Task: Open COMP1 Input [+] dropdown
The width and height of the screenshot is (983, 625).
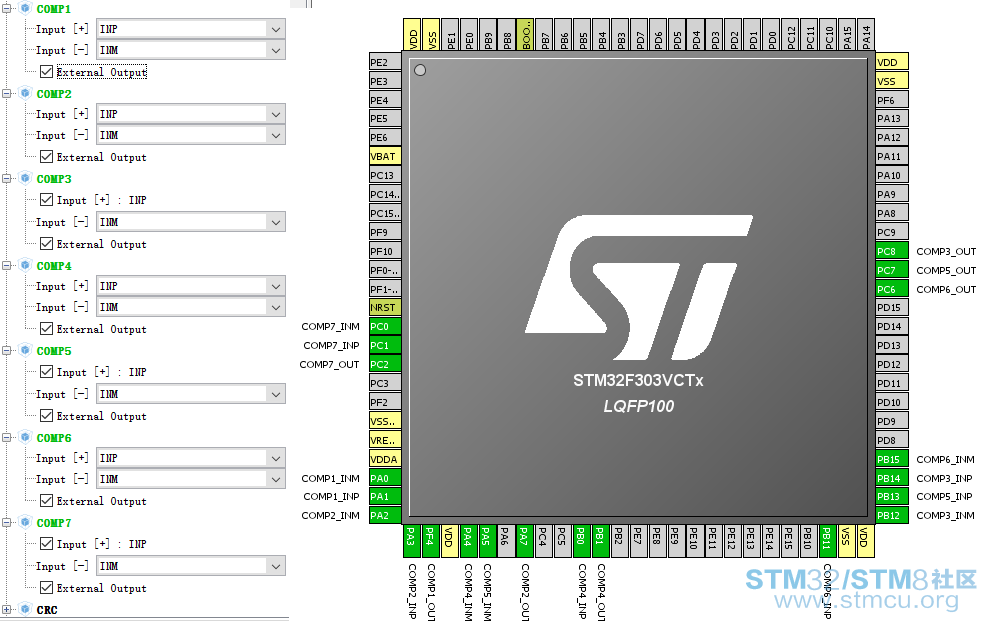Action: [x=191, y=29]
